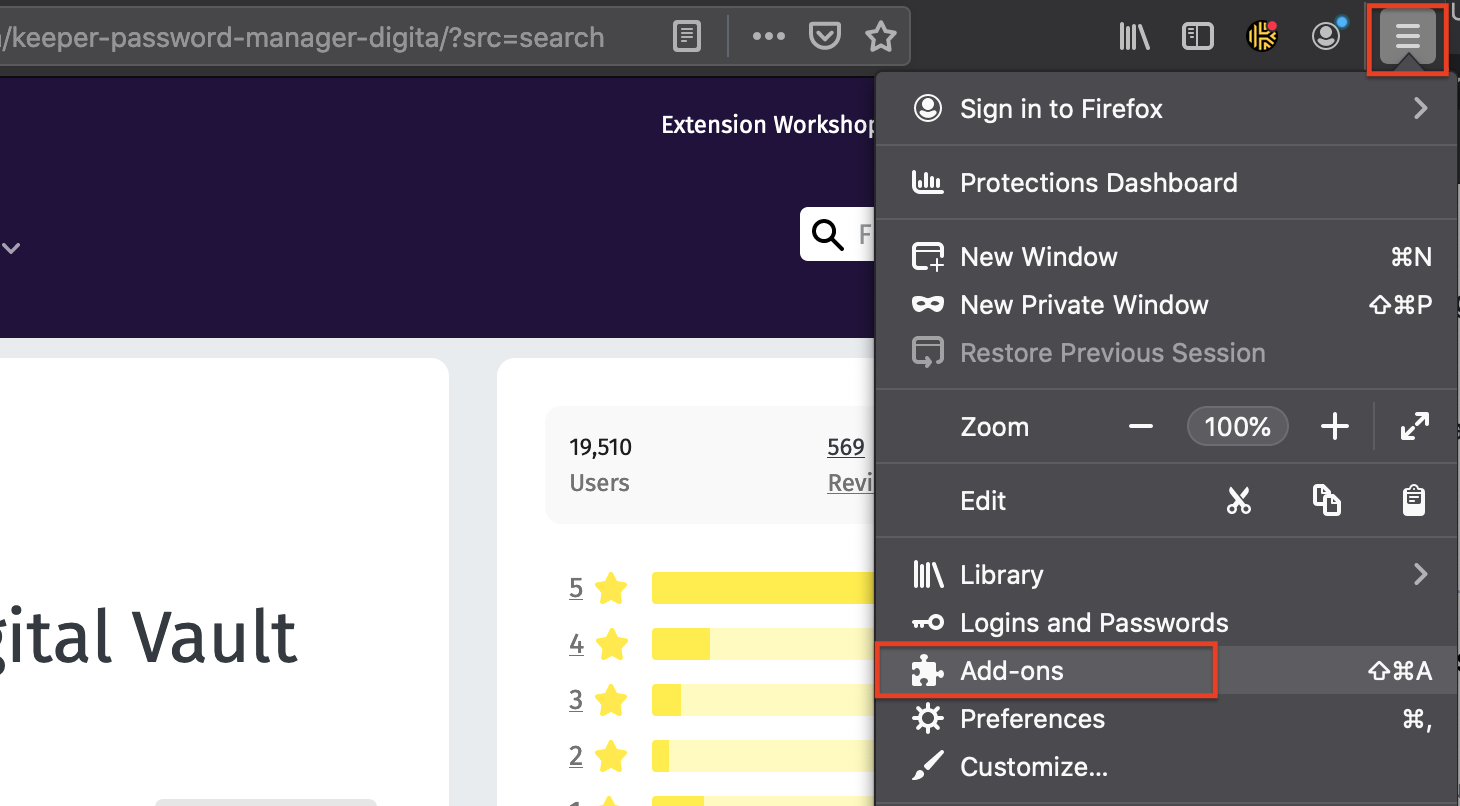Open Preferences menu item
The image size is (1460, 806).
click(1166, 718)
